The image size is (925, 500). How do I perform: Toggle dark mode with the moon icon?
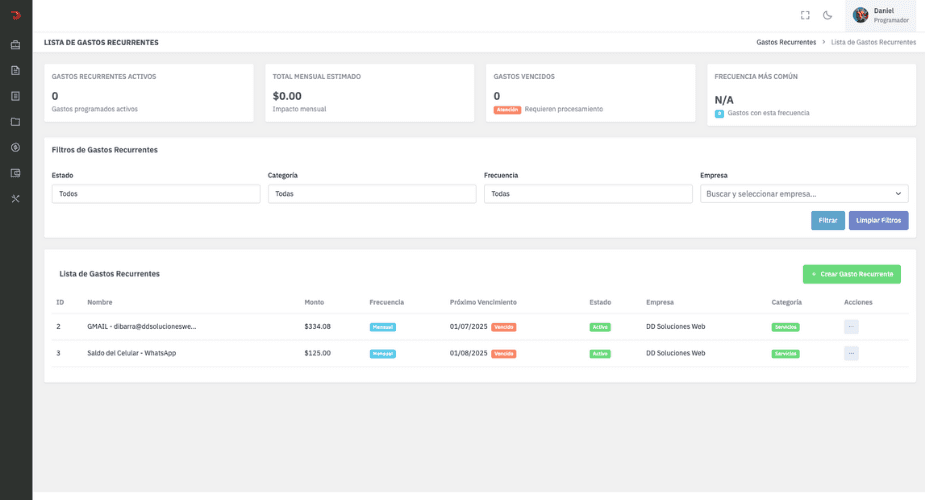click(827, 15)
